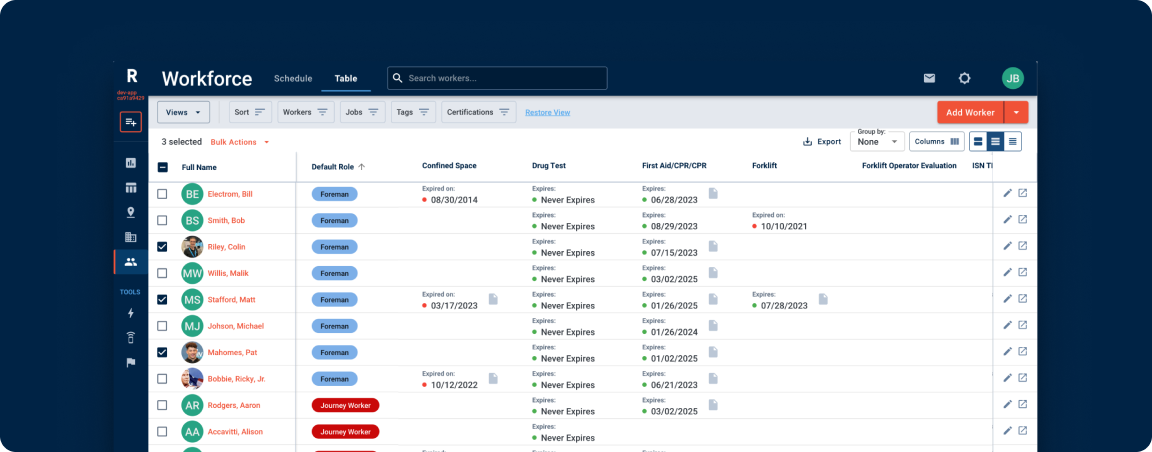Click the Search workers input field
The height and width of the screenshot is (452, 1152).
click(497, 78)
